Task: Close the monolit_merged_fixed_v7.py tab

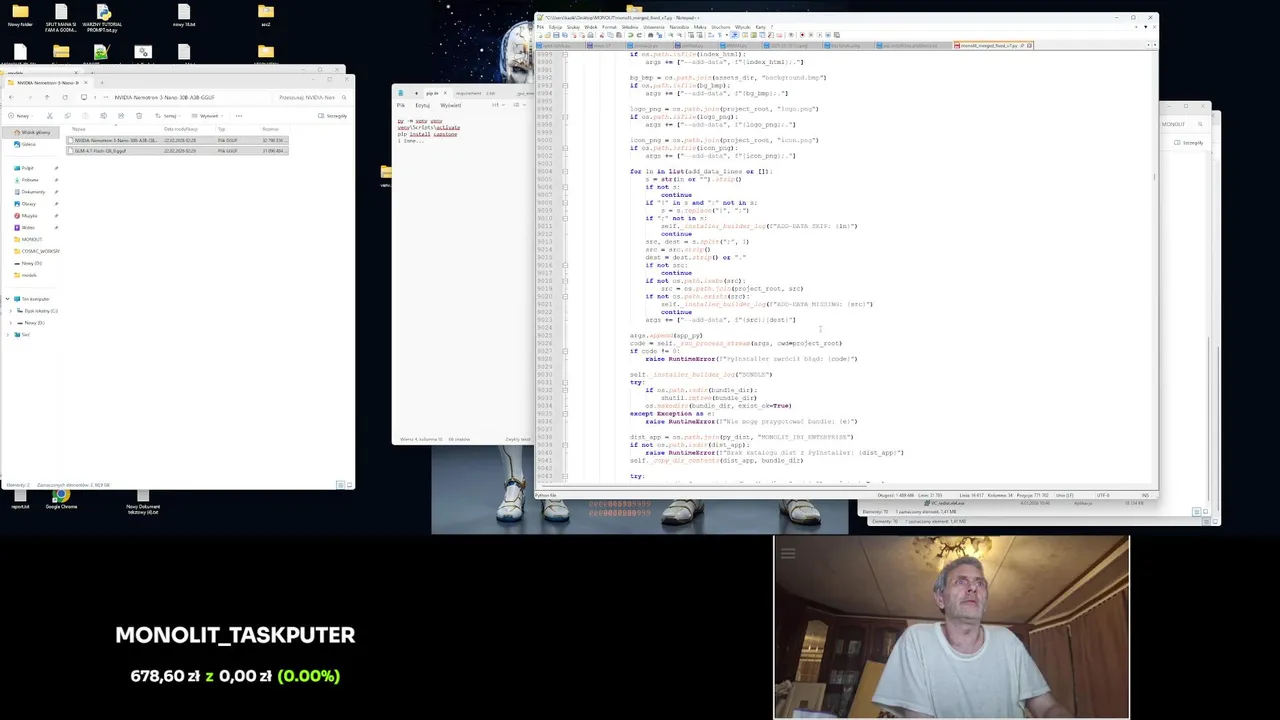Action: (1029, 45)
